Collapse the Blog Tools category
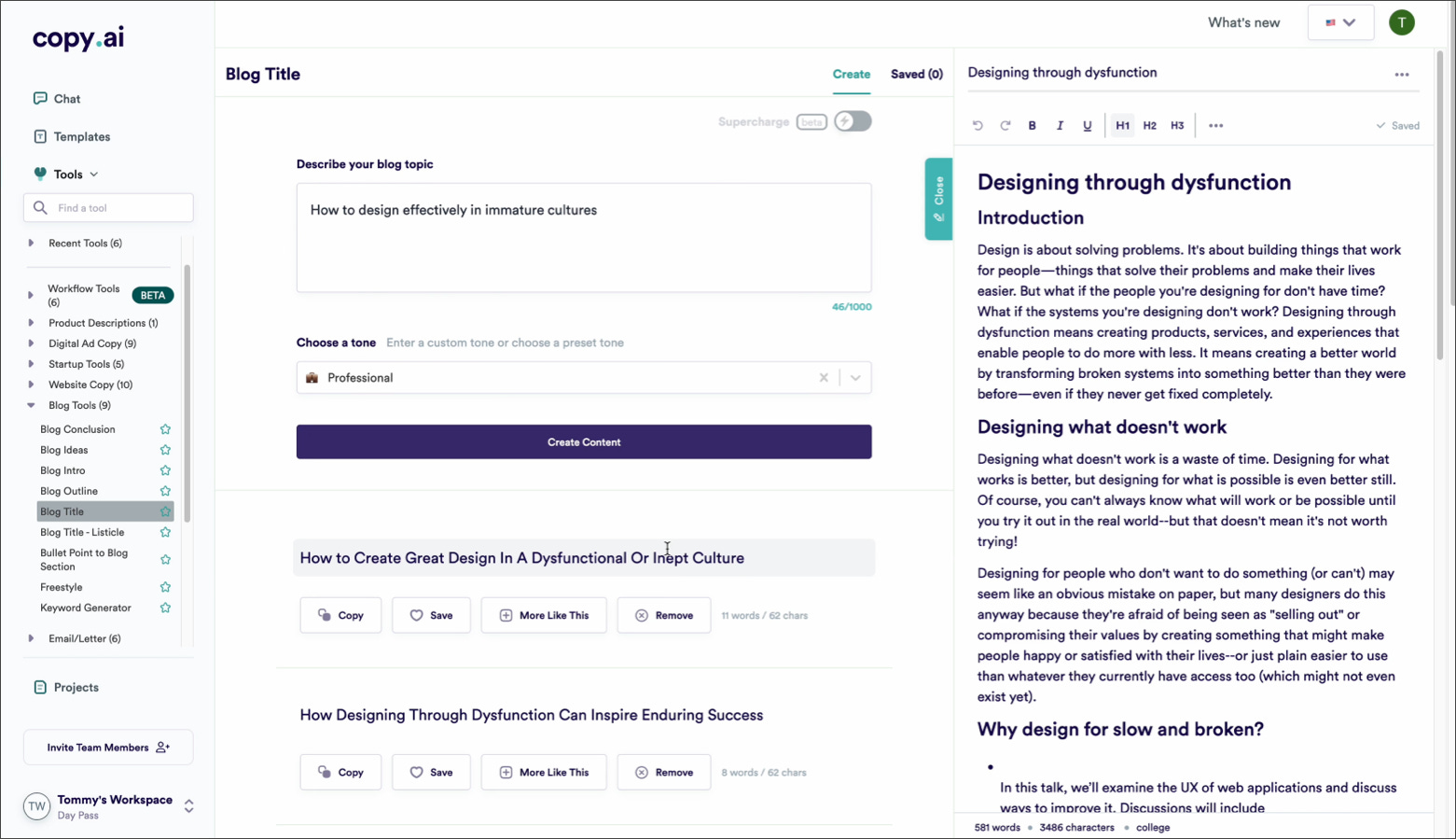The height and width of the screenshot is (839, 1456). click(x=31, y=405)
